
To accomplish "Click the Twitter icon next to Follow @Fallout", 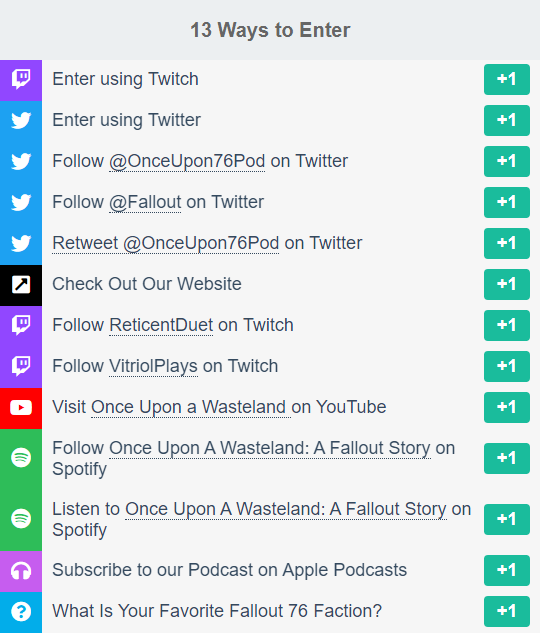I will click(21, 202).
